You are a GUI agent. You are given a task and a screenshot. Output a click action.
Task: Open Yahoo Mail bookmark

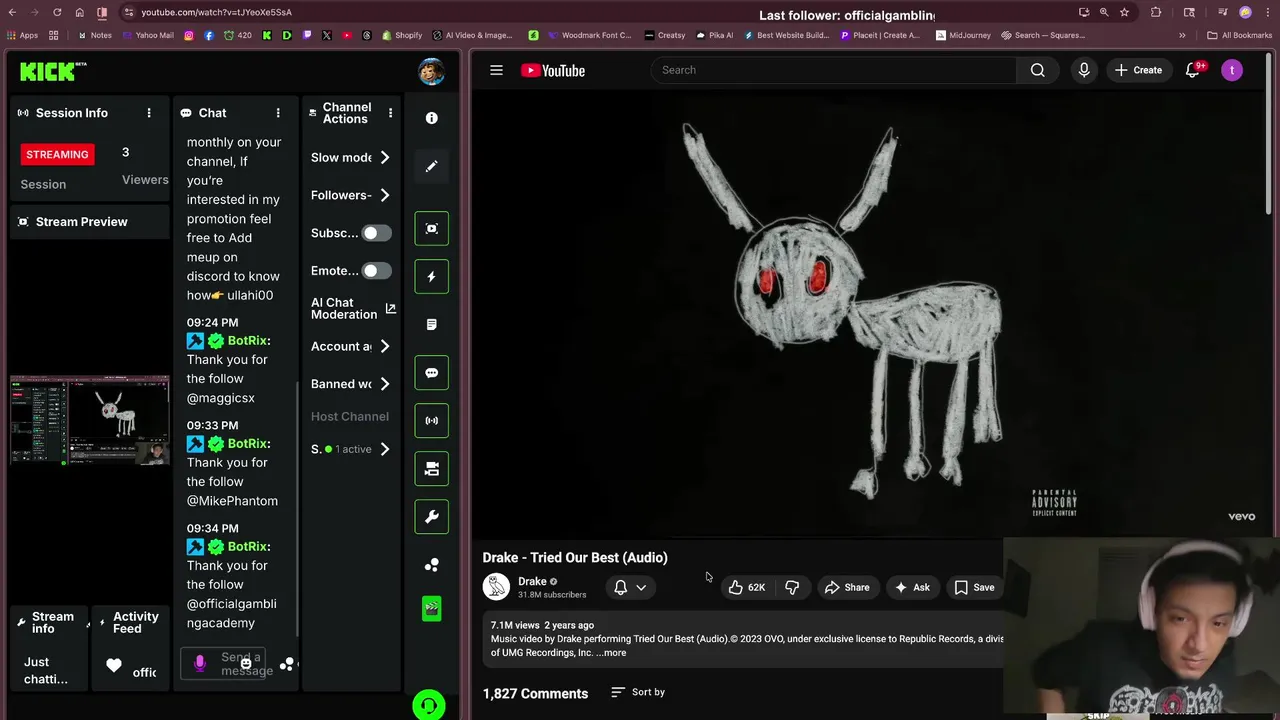pyautogui.click(x=147, y=35)
